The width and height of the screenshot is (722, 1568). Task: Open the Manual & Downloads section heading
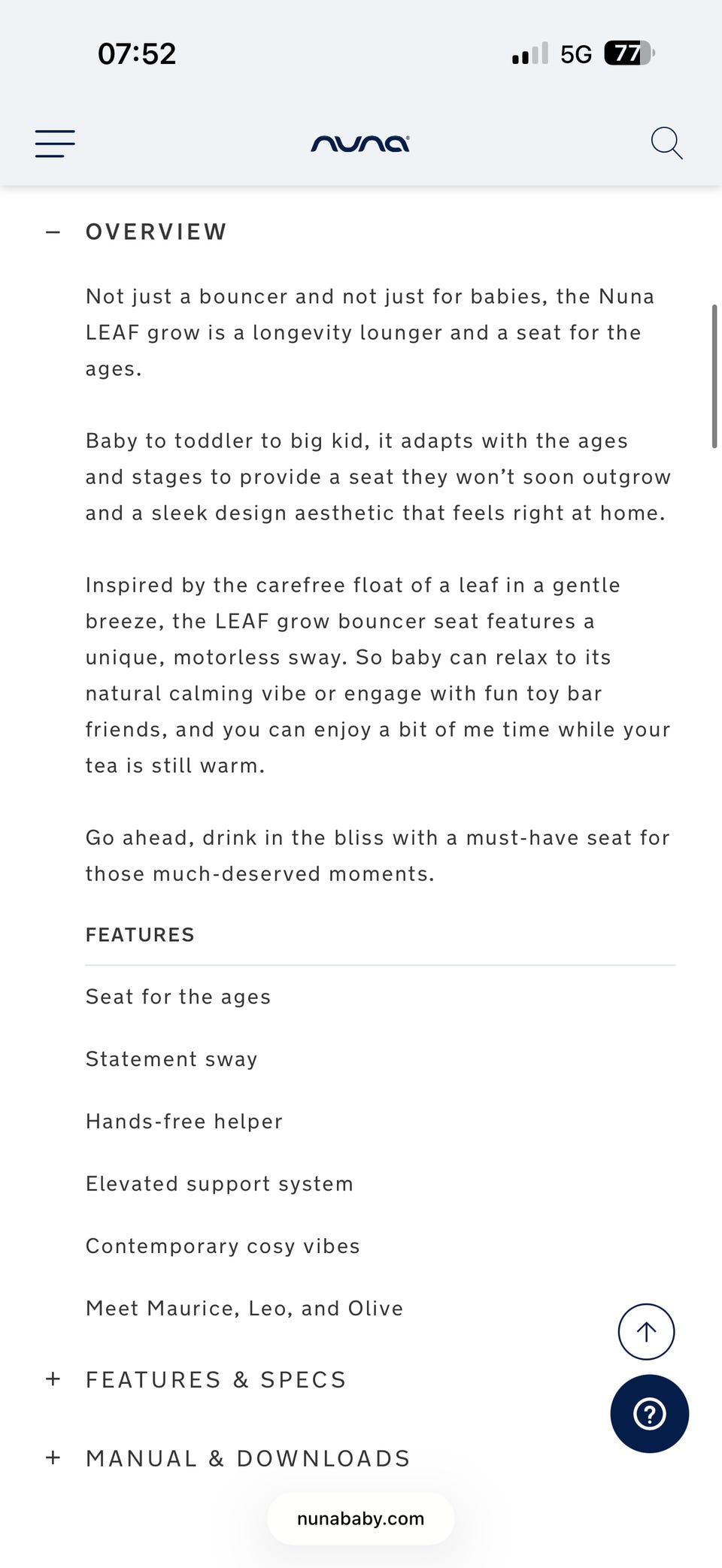(x=248, y=1458)
